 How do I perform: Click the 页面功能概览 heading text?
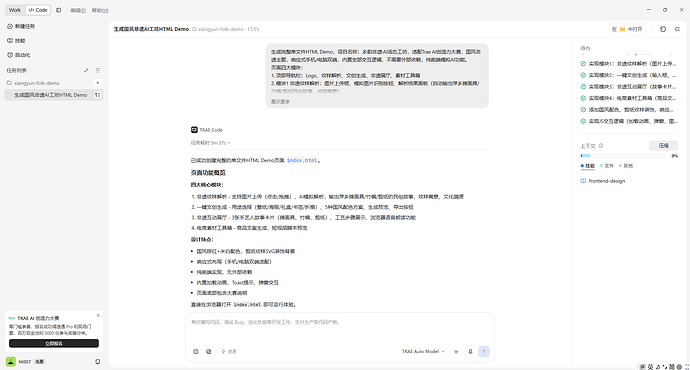point(208,173)
